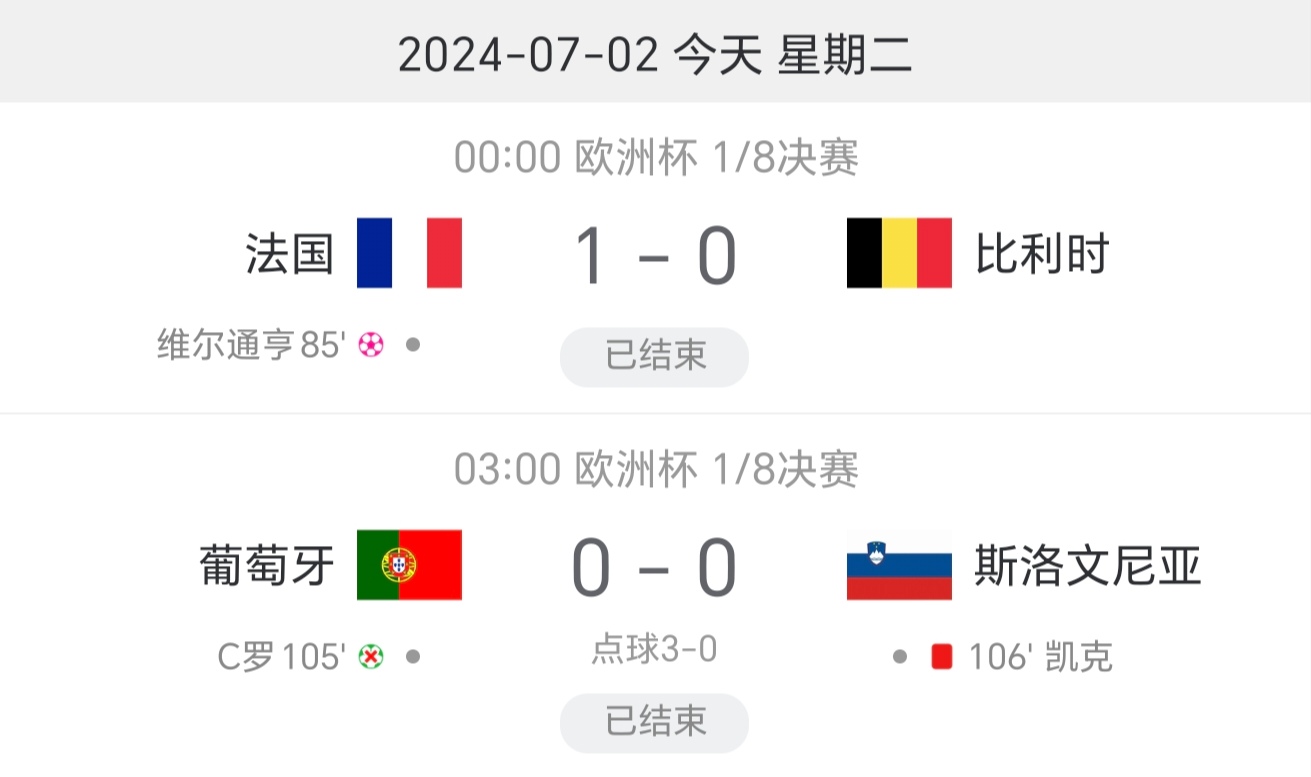Click the red card icon beside 凯克

(941, 657)
